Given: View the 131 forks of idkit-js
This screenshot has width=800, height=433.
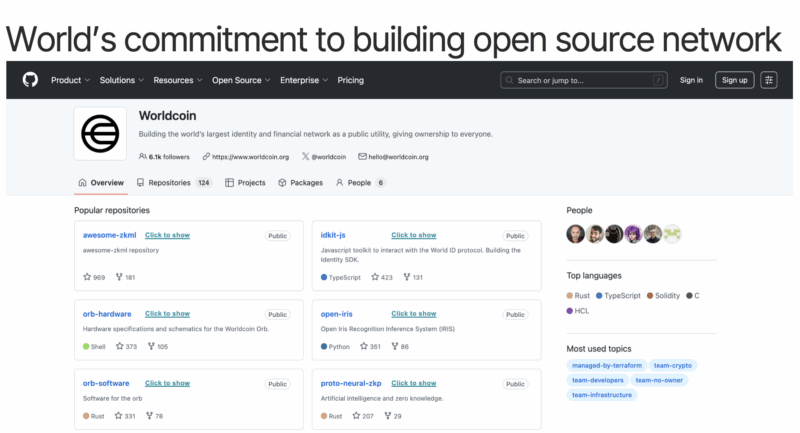Looking at the screenshot, I should [x=413, y=277].
